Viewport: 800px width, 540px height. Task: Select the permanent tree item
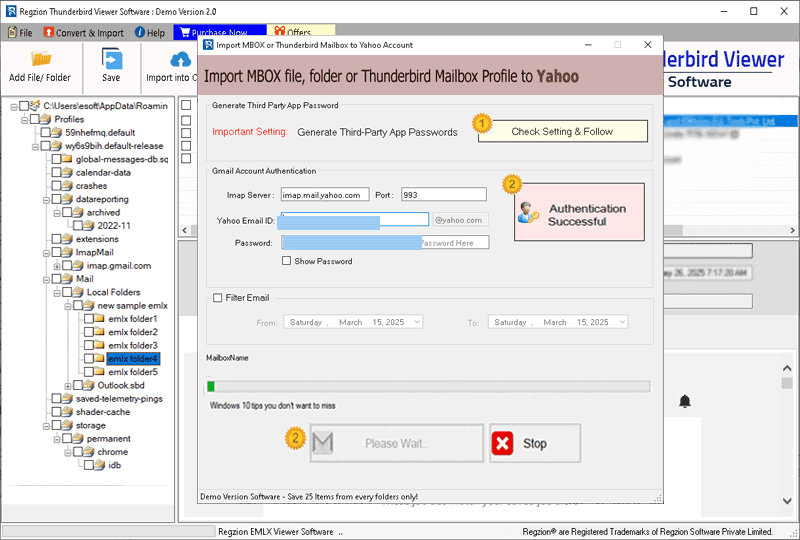click(x=109, y=438)
